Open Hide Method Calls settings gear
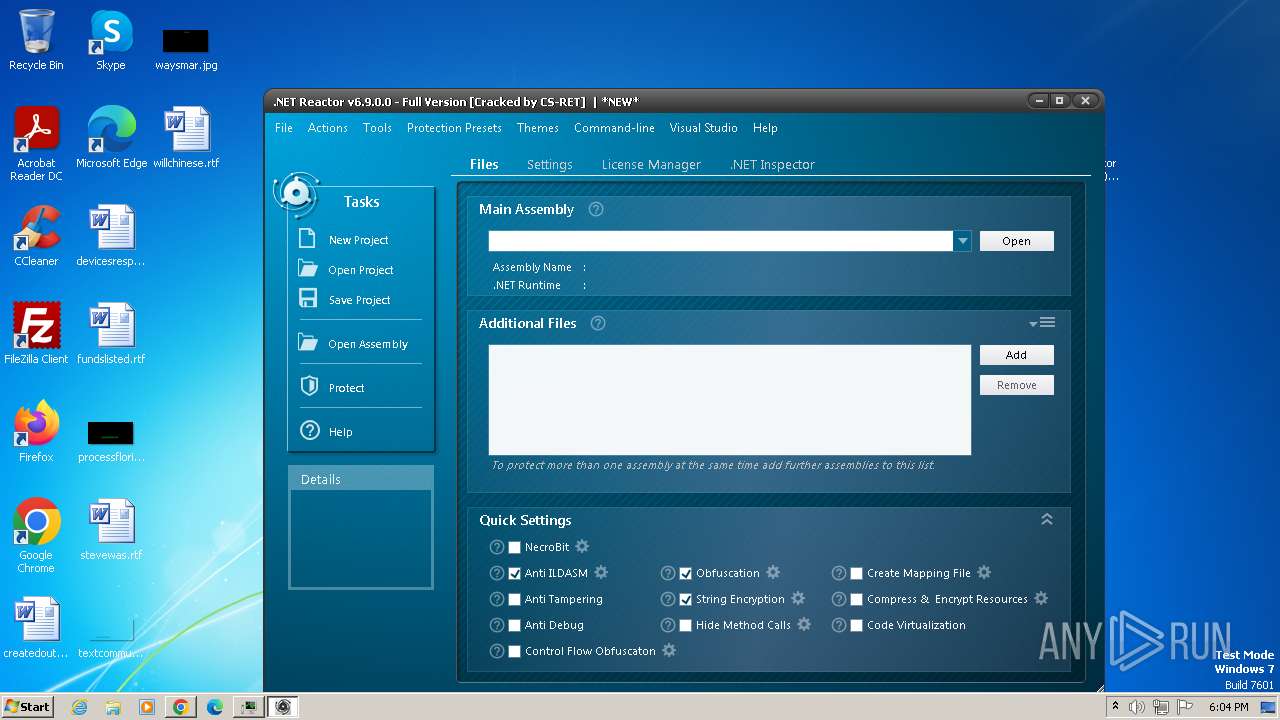 (x=804, y=625)
